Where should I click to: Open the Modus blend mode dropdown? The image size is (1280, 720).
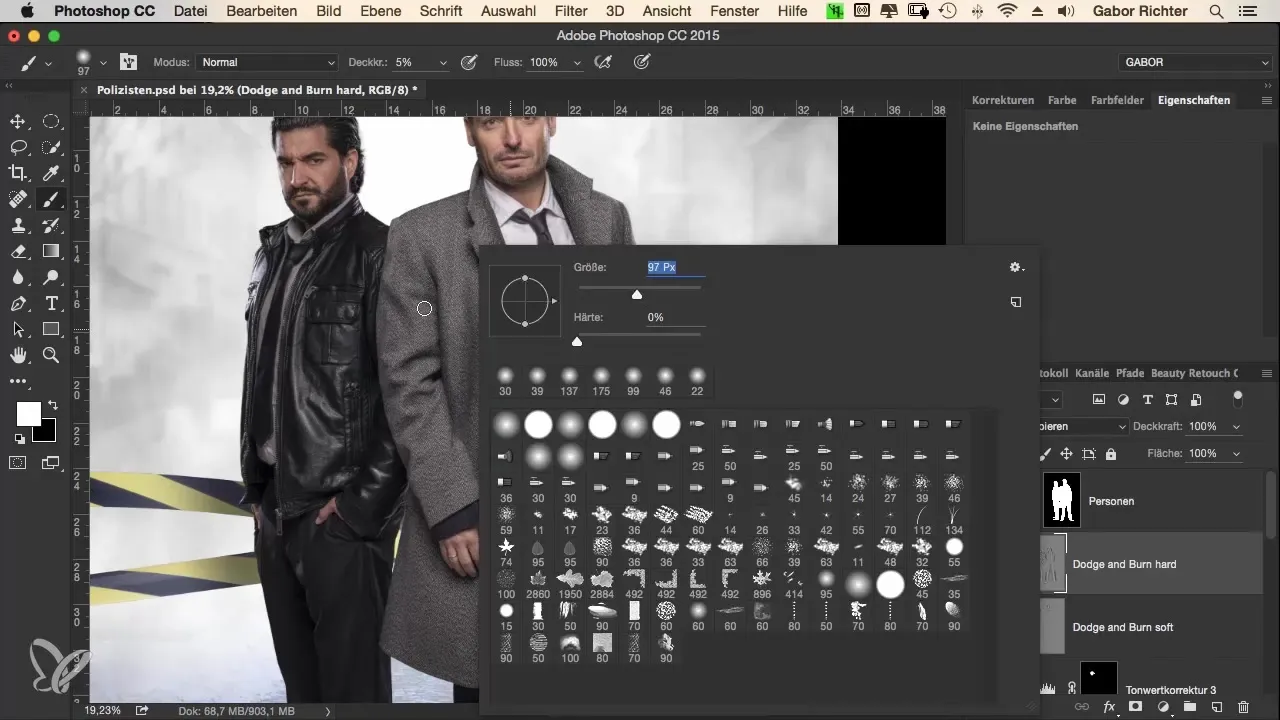(266, 62)
